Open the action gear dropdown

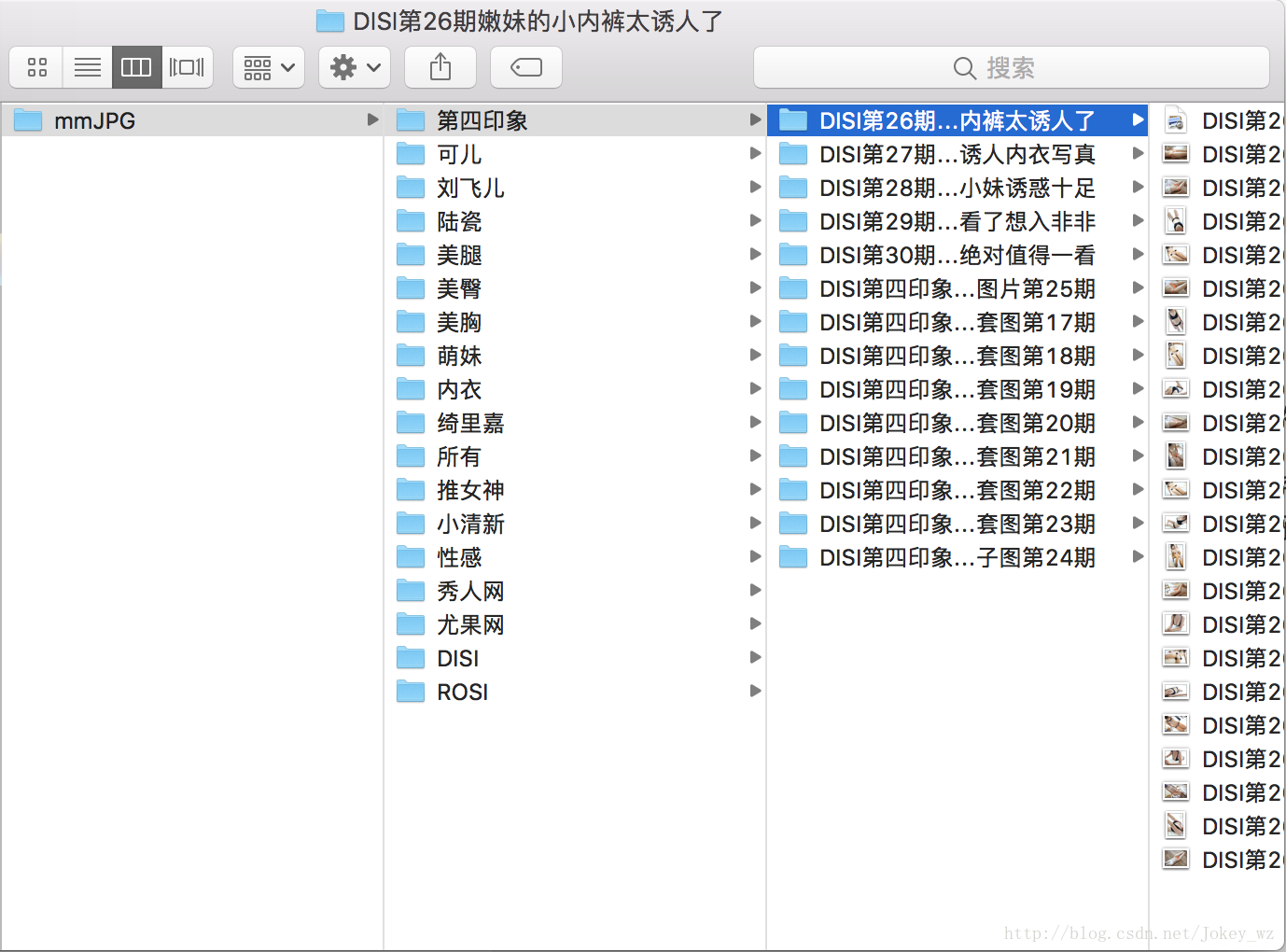pyautogui.click(x=354, y=66)
